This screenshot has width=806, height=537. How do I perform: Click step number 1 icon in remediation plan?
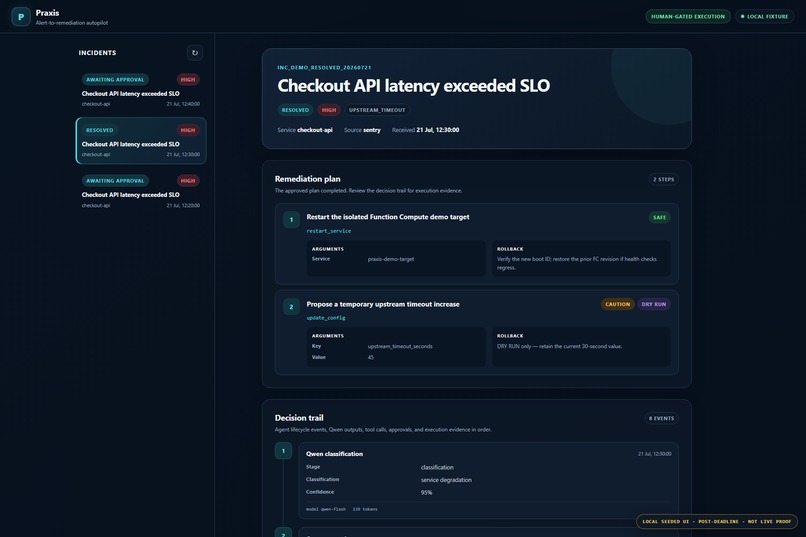point(291,220)
